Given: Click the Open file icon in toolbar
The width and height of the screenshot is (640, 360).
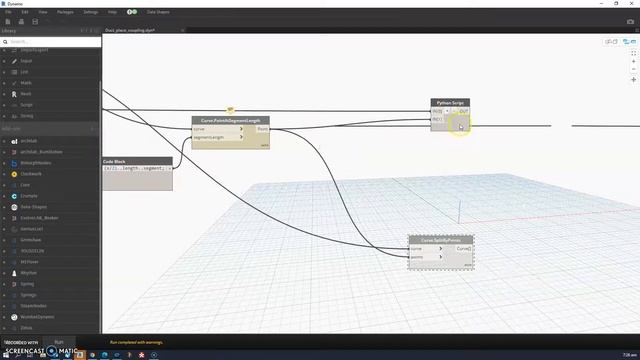Looking at the screenshot, I should [x=21, y=22].
